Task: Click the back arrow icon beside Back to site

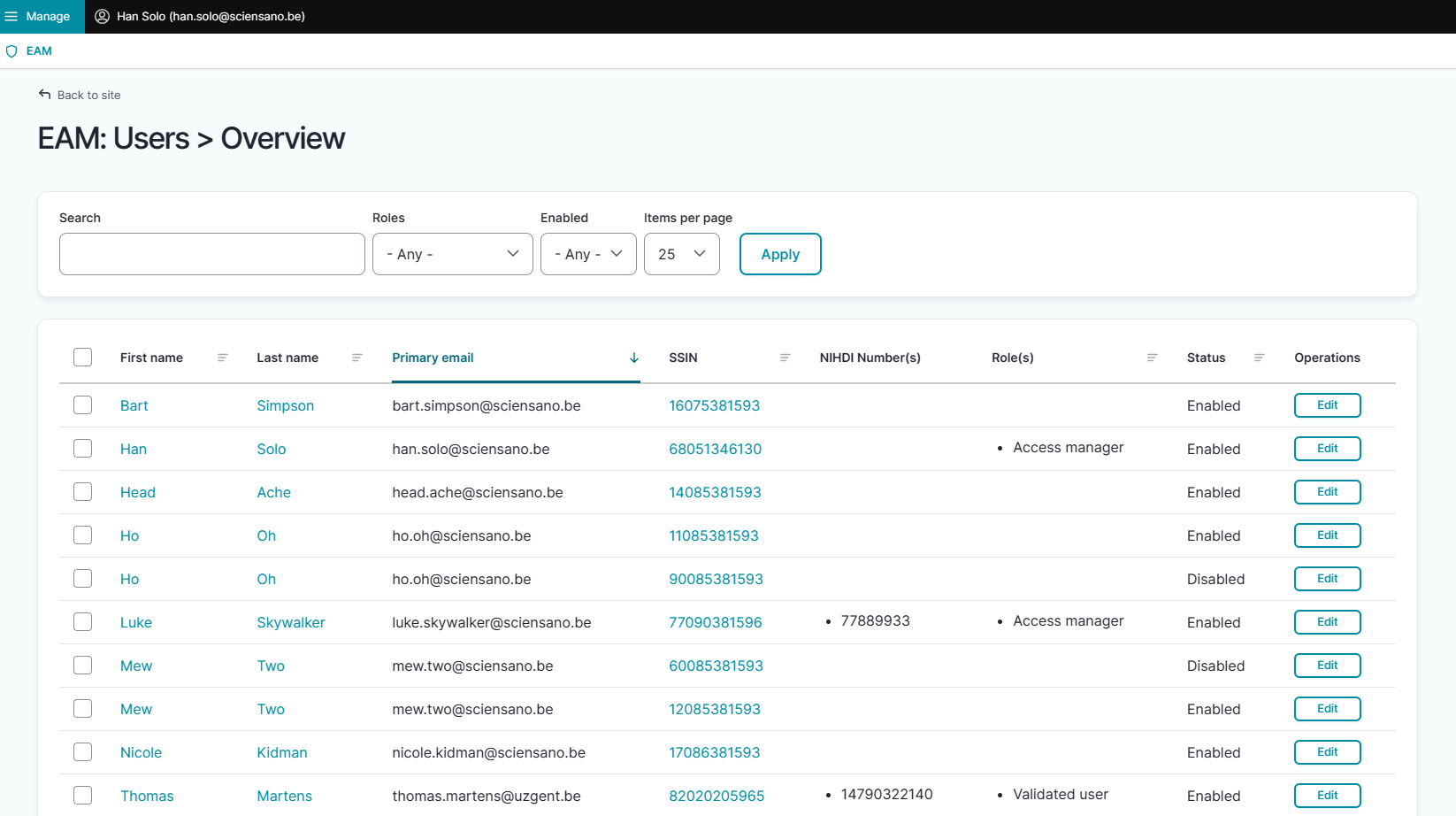Action: [44, 95]
